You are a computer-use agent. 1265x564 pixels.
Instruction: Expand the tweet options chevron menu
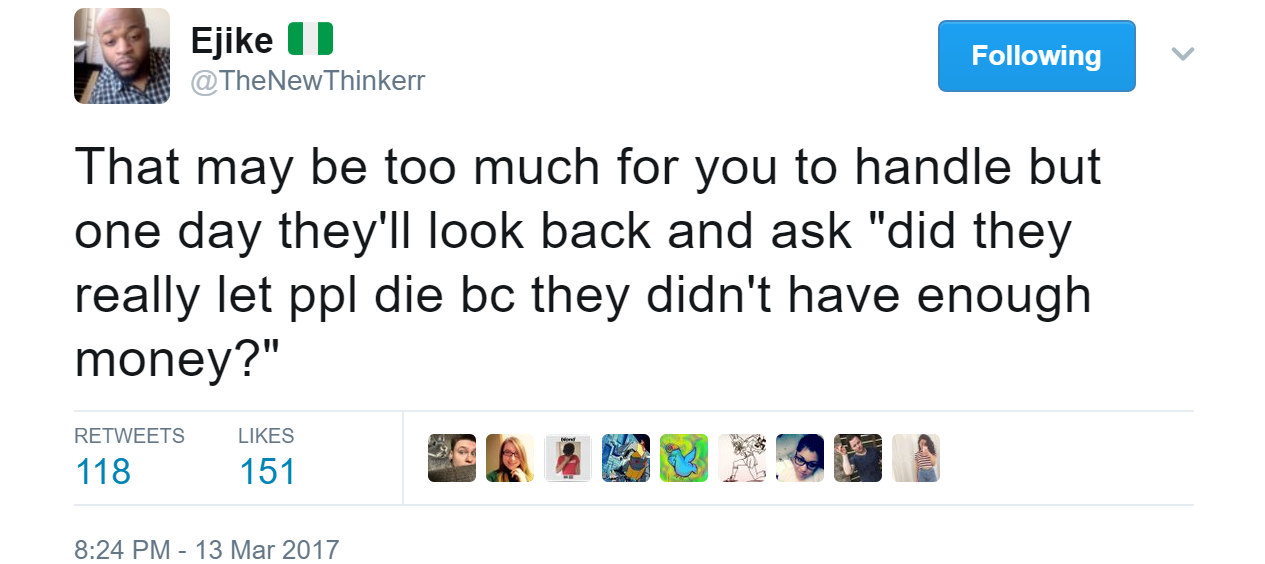pos(1183,54)
